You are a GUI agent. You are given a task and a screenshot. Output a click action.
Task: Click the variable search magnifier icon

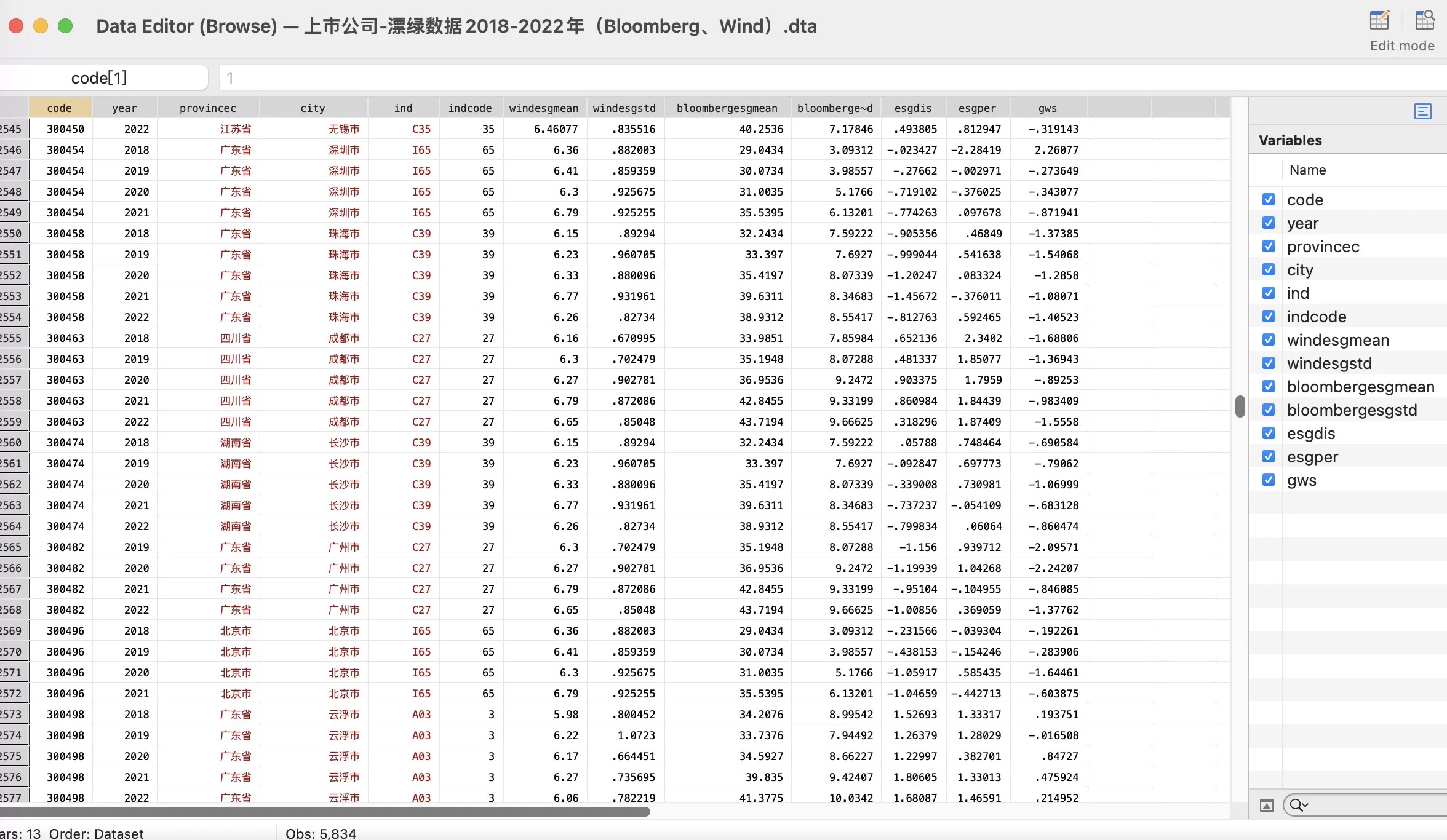click(1296, 806)
